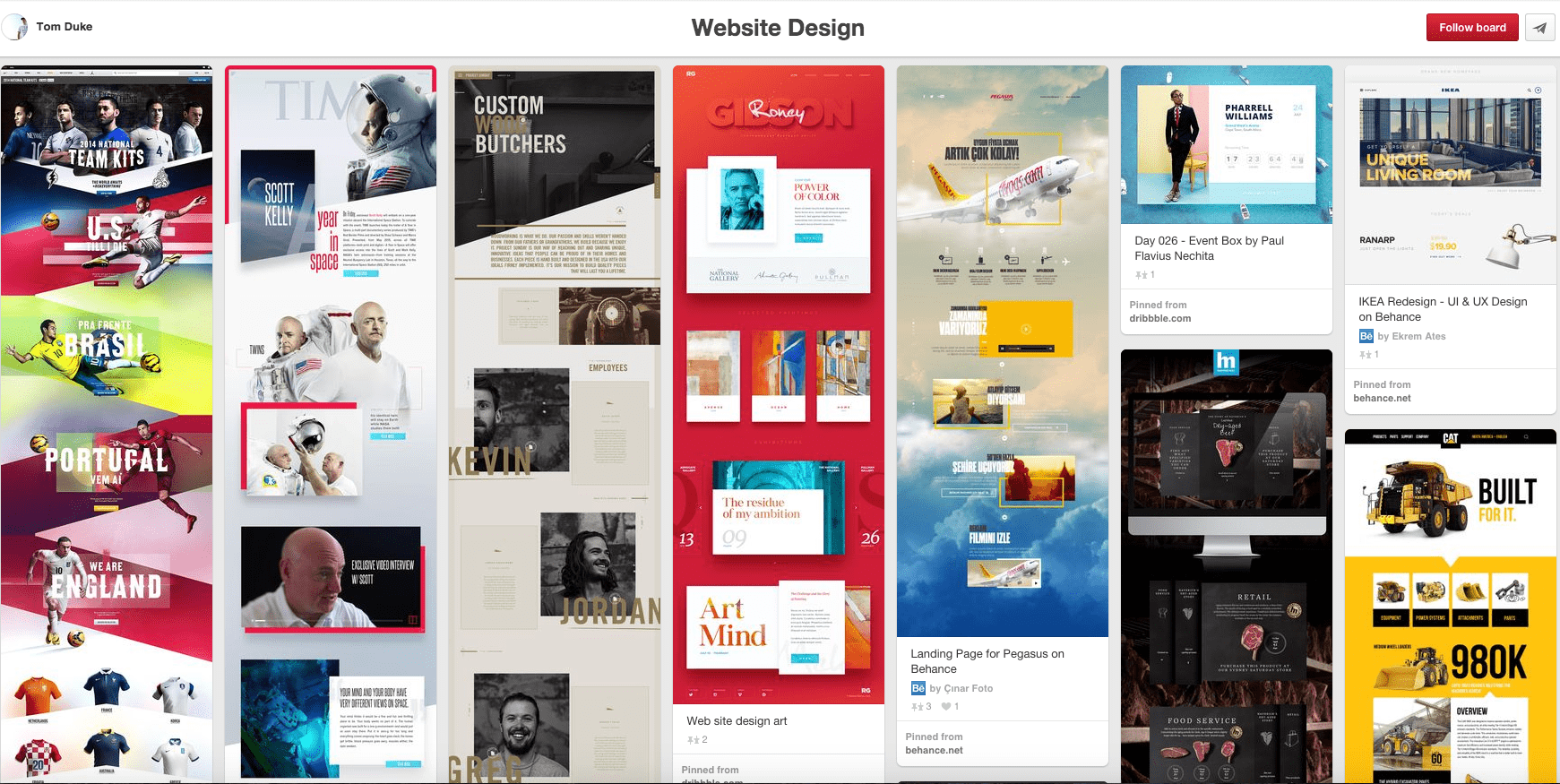Follow this board with the red button
This screenshot has height=784, width=1560.
[1472, 28]
